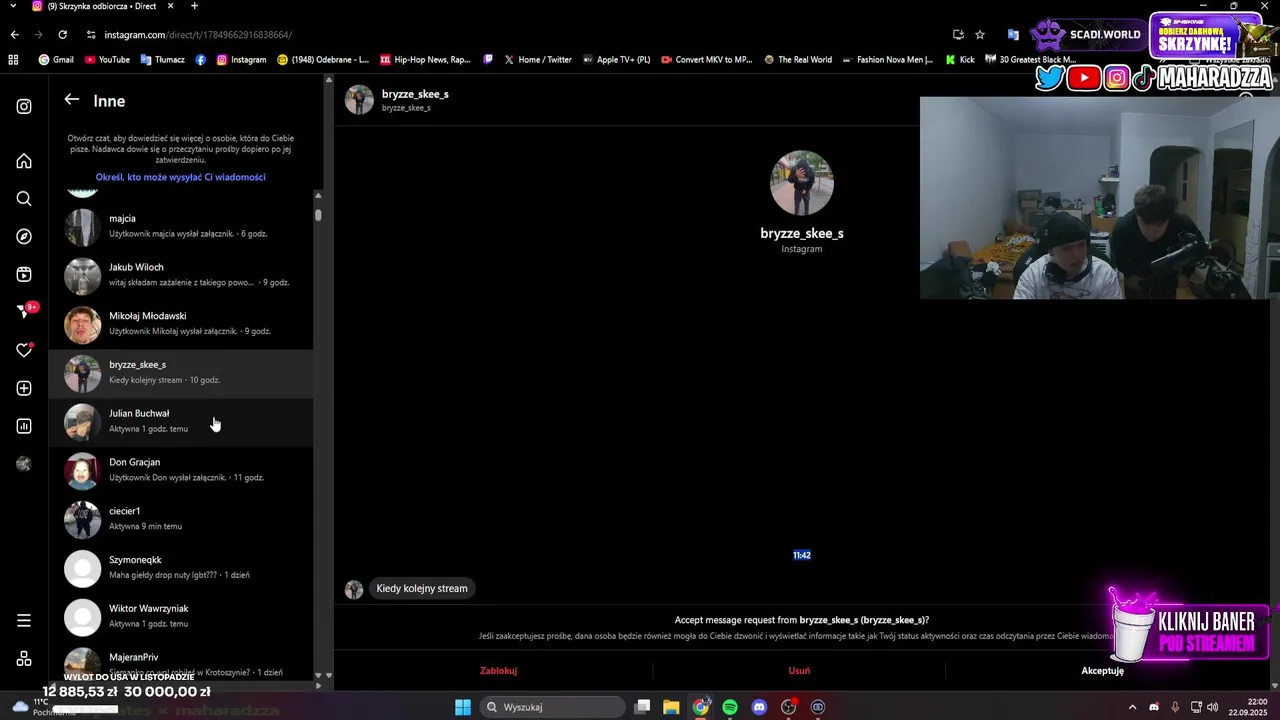The image size is (1280, 720).
Task: Open Szymoneqkk message request
Action: 181,568
